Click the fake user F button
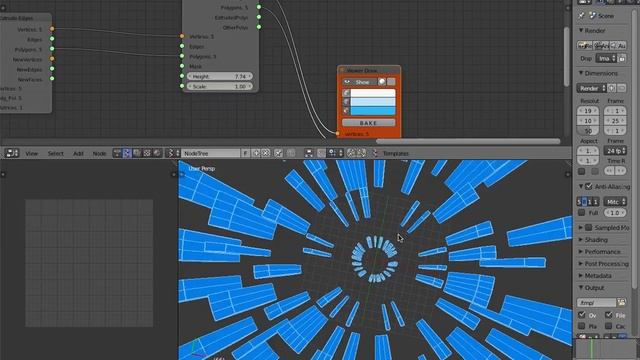The image size is (640, 360). (245, 153)
